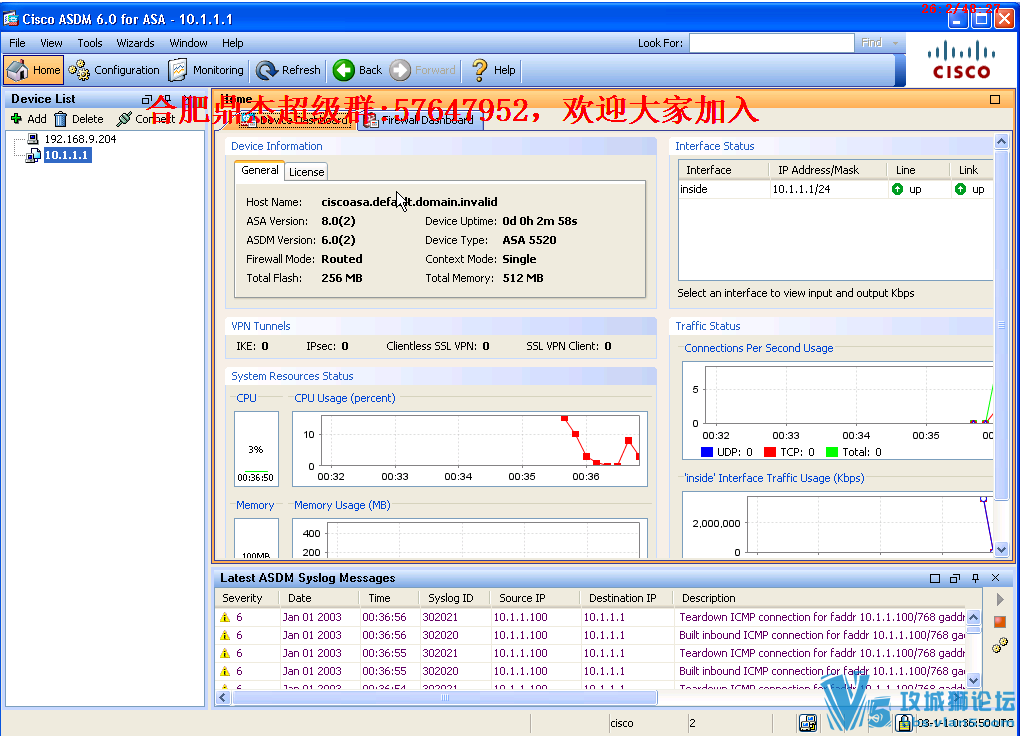Select syslog row 00:36:55 with ID 302021

[591, 653]
